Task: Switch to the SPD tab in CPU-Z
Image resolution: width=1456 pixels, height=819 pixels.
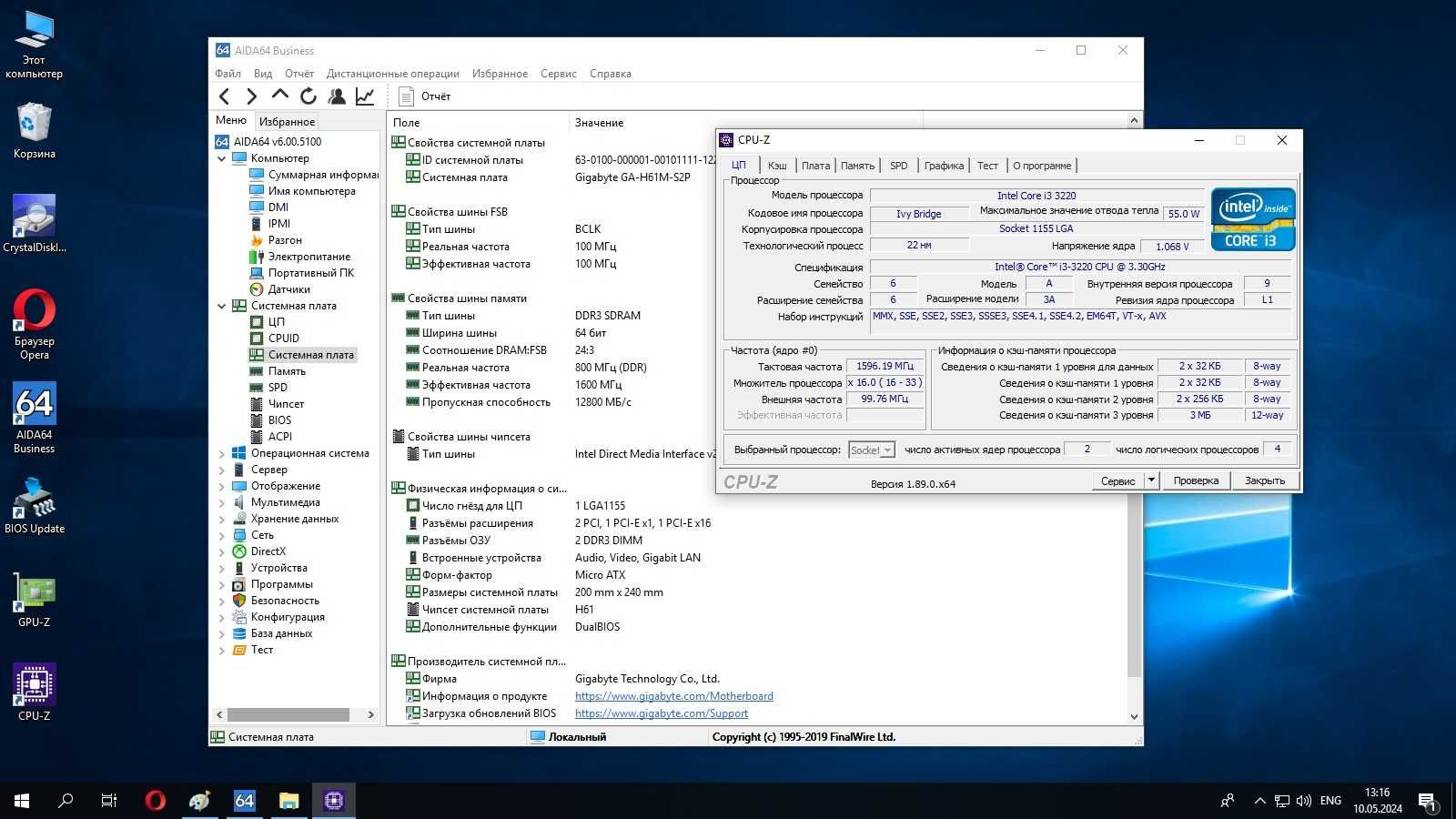Action: pyautogui.click(x=899, y=166)
